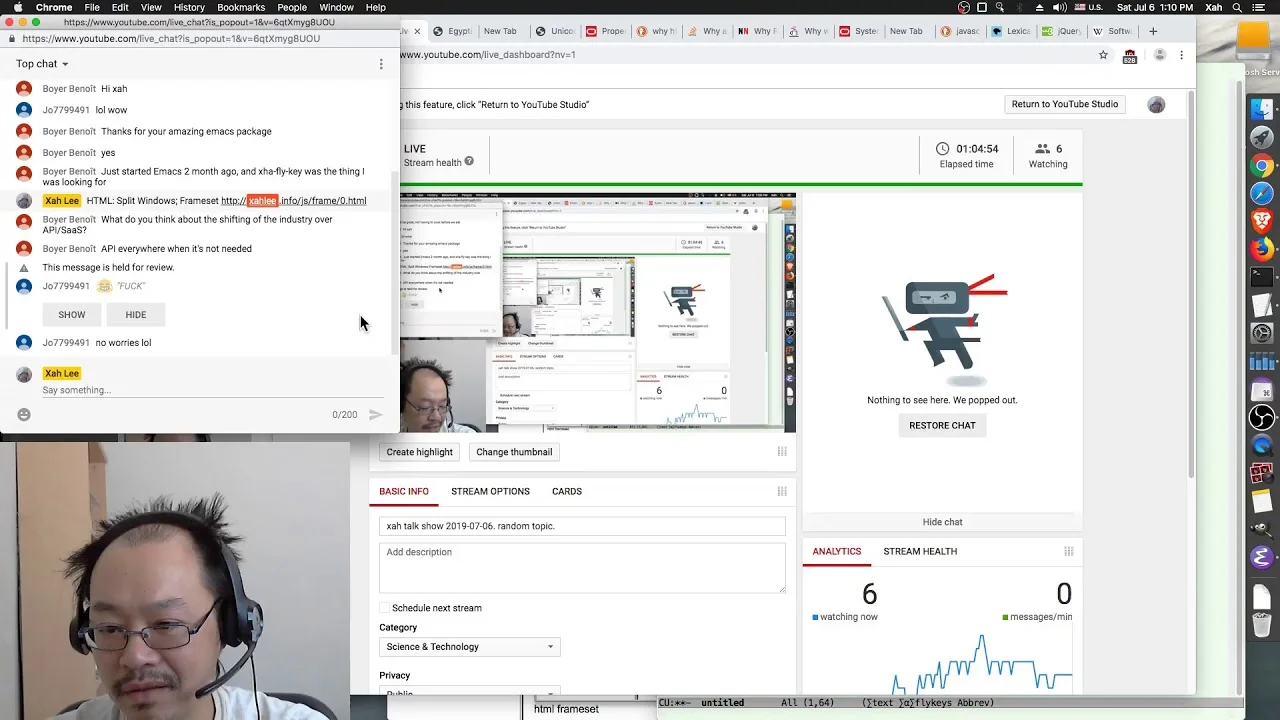Open the Apple menu
Viewport: 1280px width, 720px height.
click(x=18, y=7)
